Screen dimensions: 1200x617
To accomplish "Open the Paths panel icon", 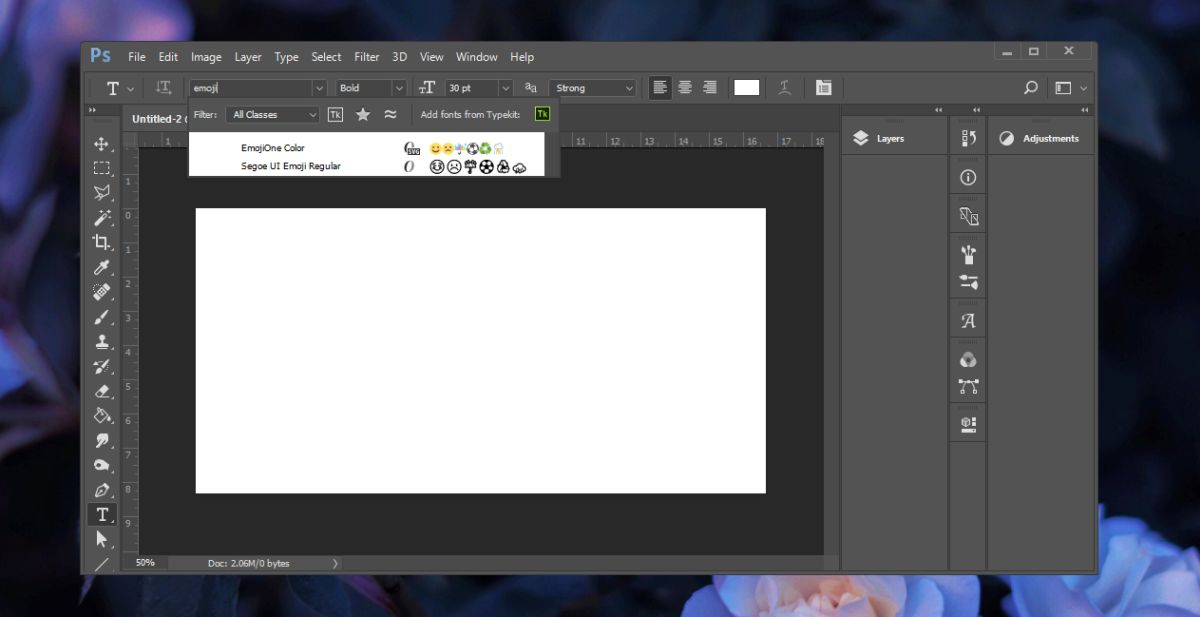I will click(x=967, y=386).
